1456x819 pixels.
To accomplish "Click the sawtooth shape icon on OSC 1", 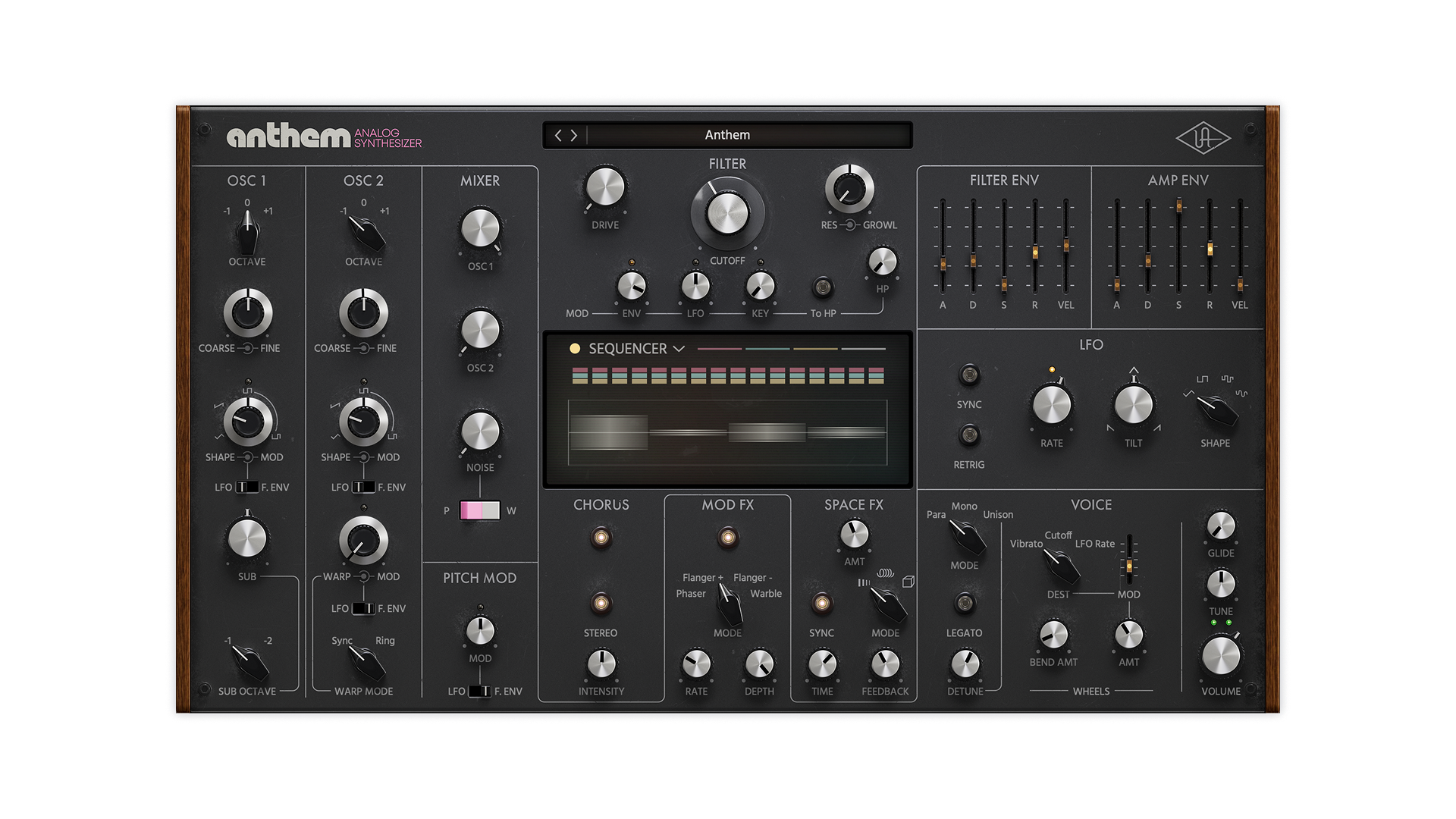I will coord(218,406).
